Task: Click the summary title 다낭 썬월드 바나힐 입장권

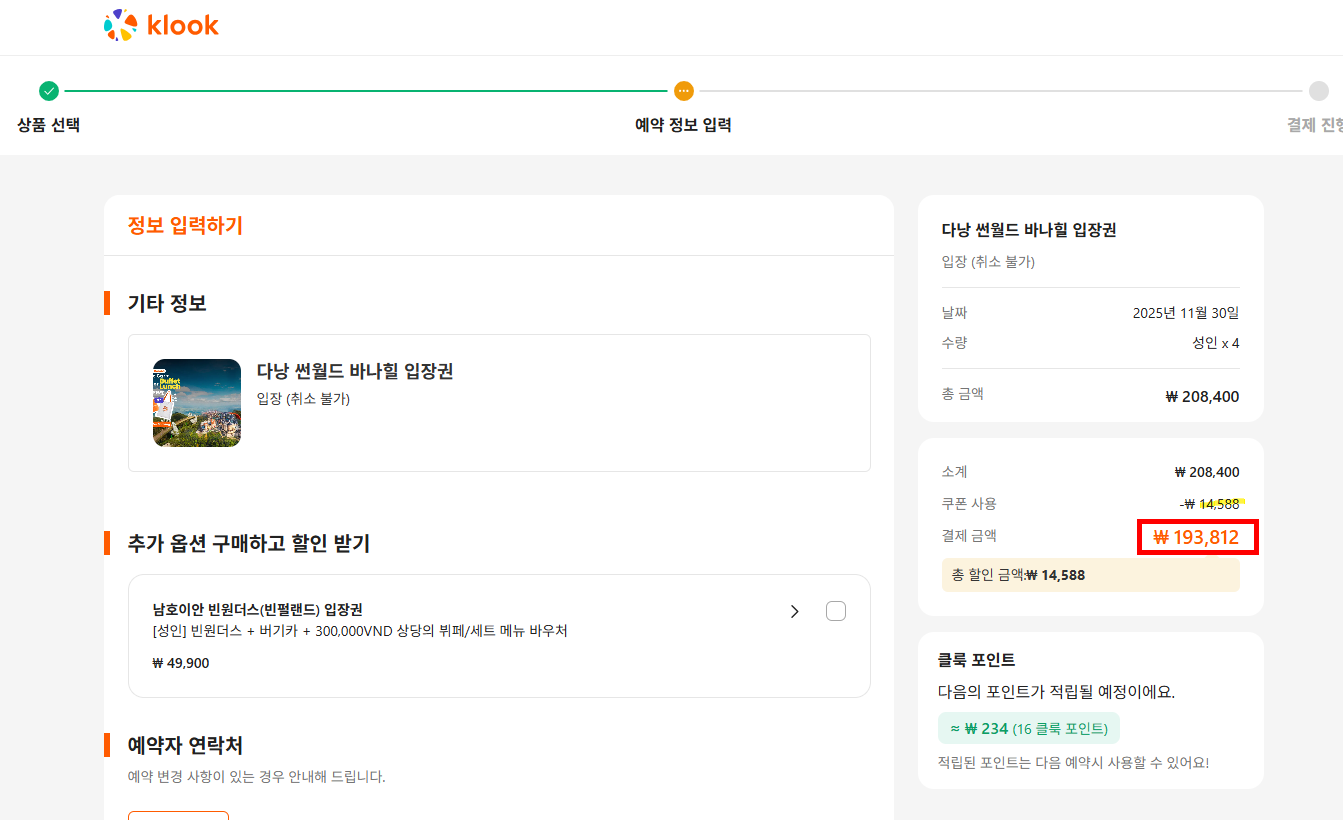Action: [1029, 230]
